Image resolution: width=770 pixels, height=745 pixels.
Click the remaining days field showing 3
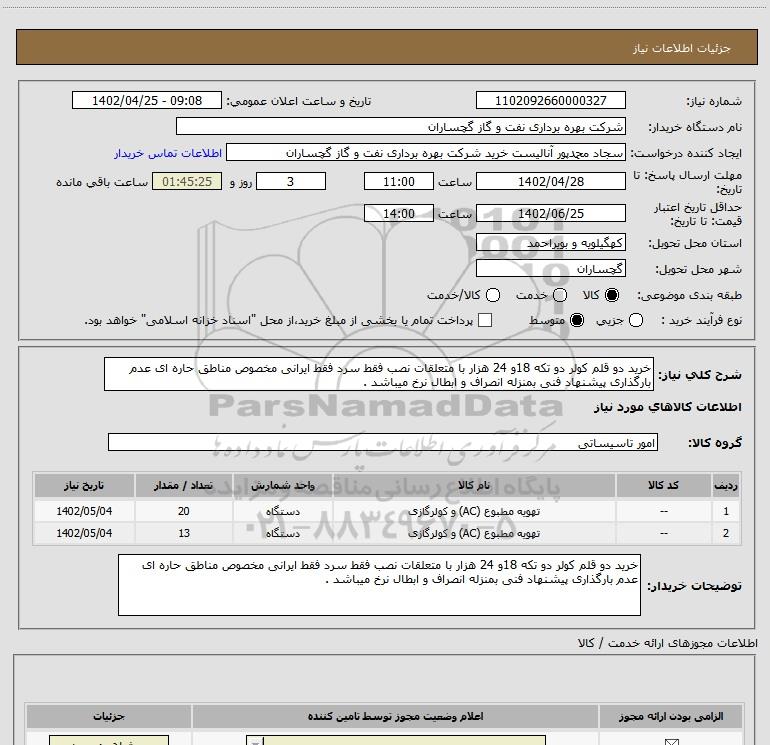[x=291, y=182]
